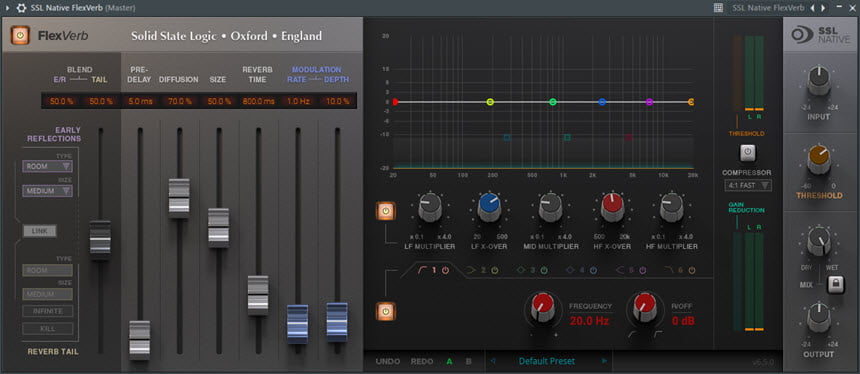Image resolution: width=860 pixels, height=374 pixels.
Task: Toggle the EQ section power button
Action: pyautogui.click(x=386, y=311)
